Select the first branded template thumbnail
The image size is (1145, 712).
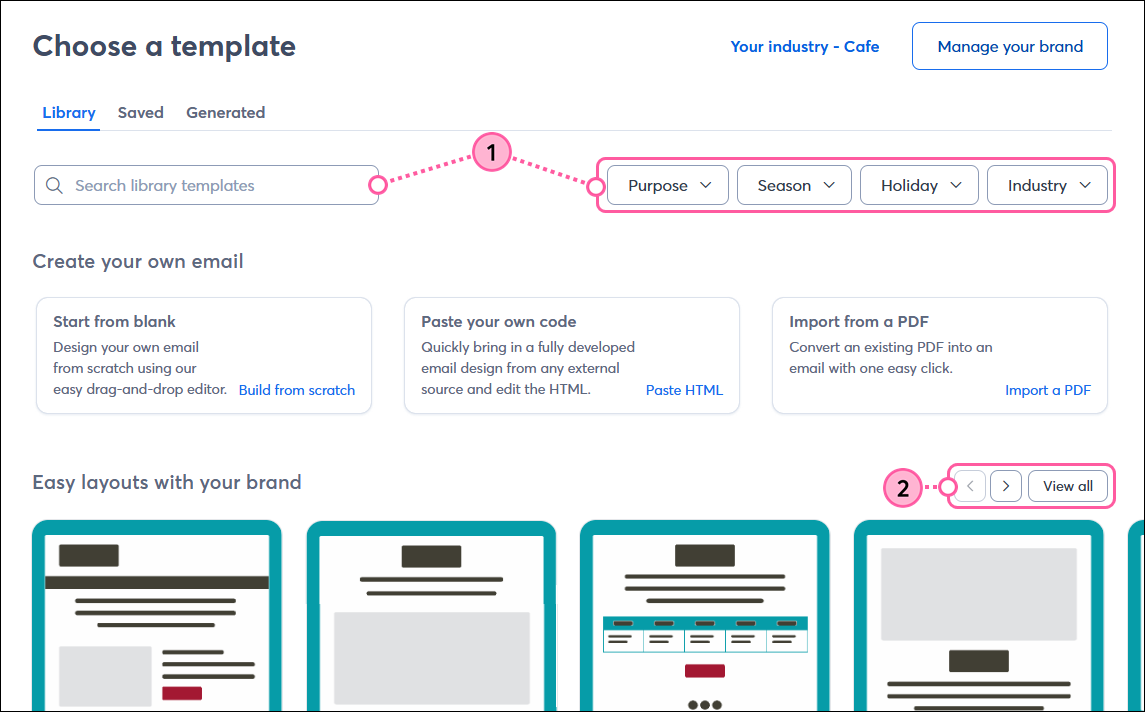tap(157, 615)
